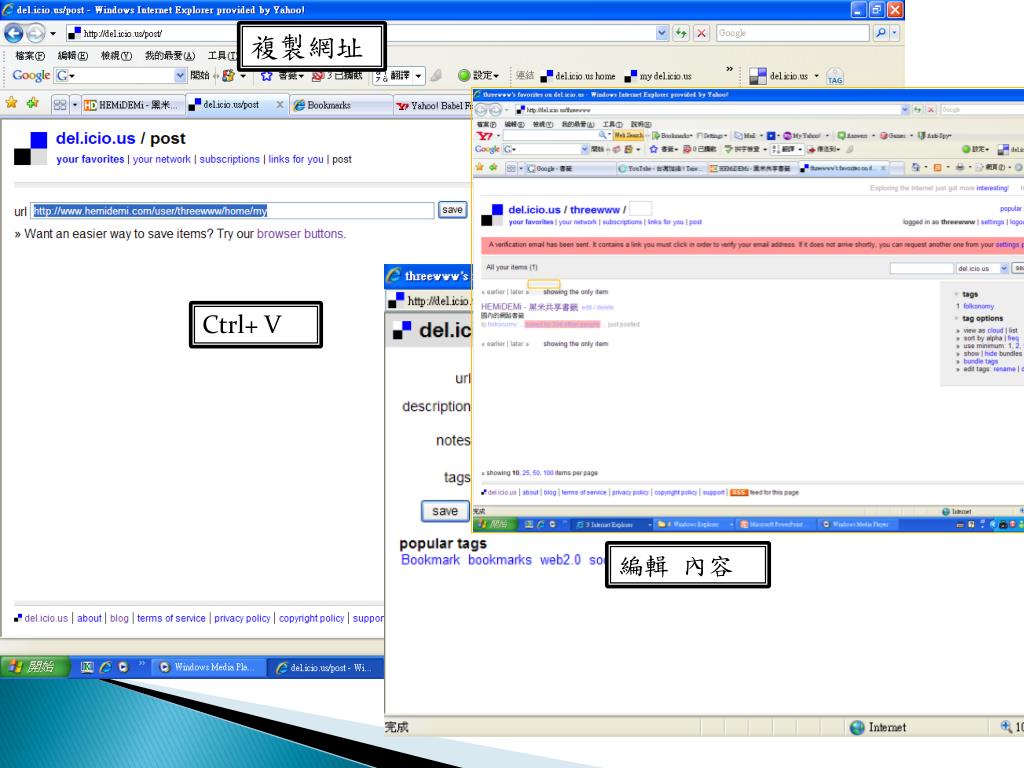This screenshot has height=768, width=1024.
Task: Switch to the HEMiDEMi tab
Action: tap(133, 105)
